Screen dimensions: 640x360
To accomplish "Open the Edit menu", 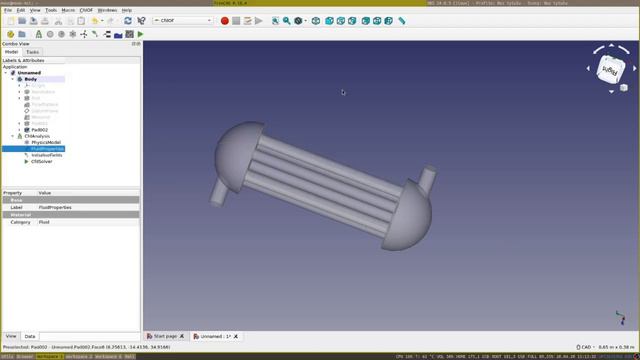I will [21, 10].
